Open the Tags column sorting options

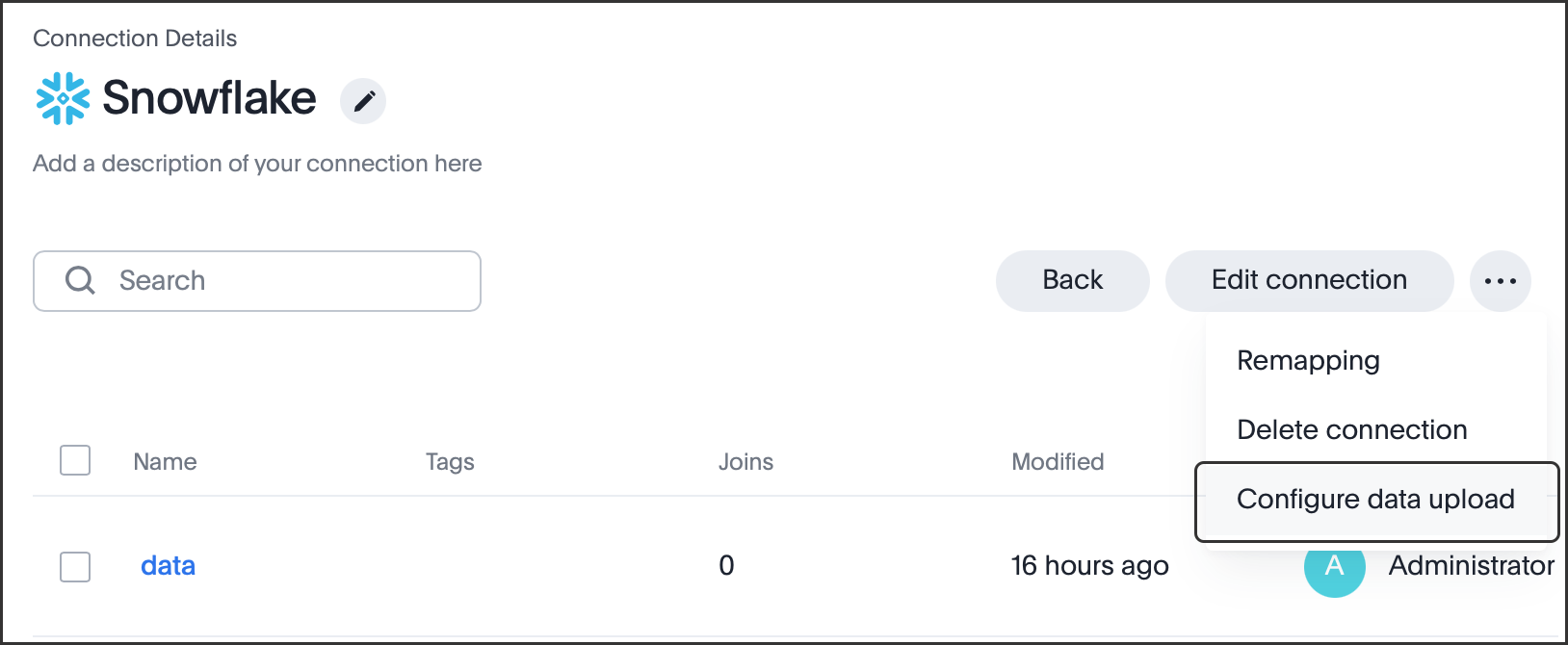click(449, 461)
